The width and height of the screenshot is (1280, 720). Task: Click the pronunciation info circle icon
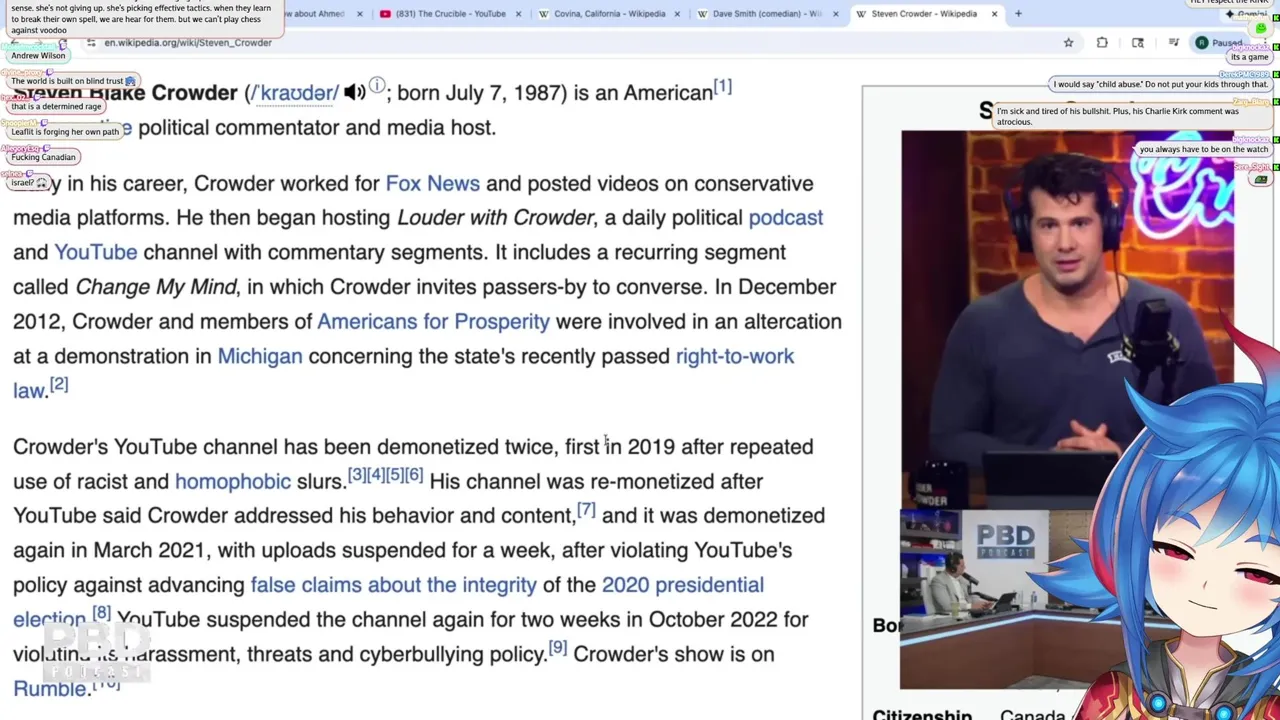click(377, 87)
